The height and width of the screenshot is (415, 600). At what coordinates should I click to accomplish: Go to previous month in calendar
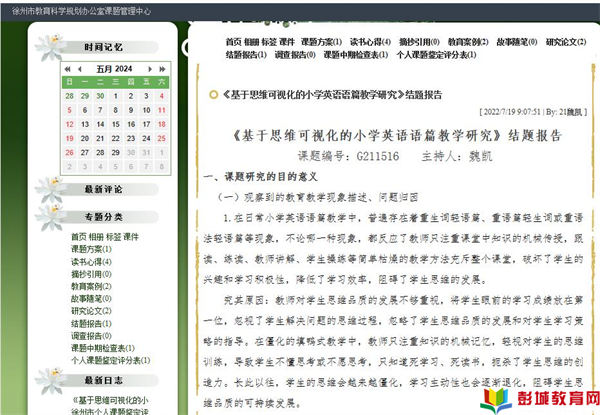pos(80,69)
